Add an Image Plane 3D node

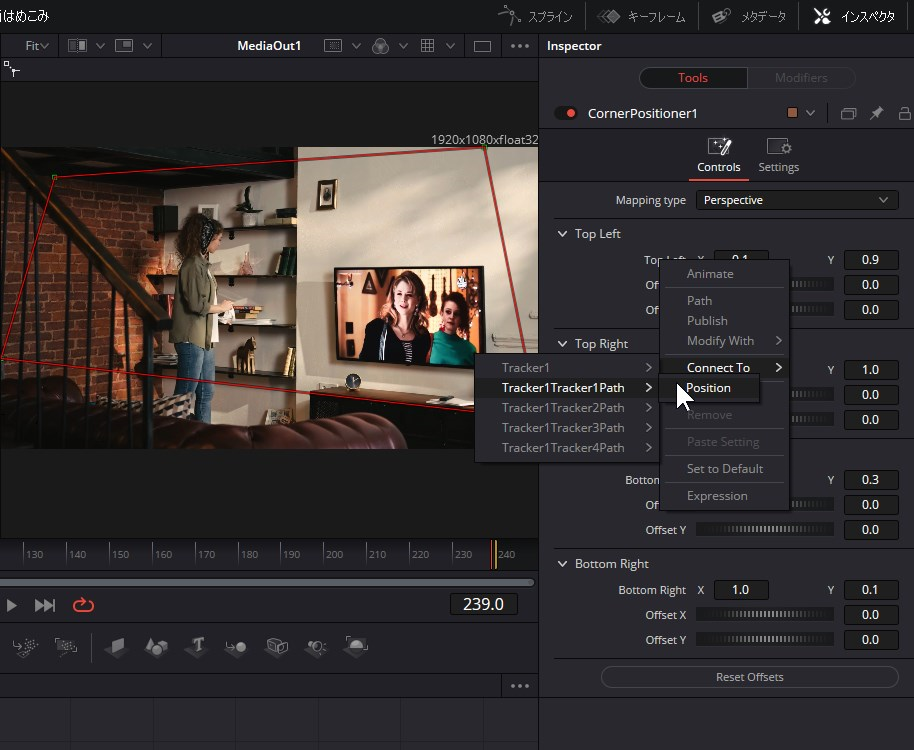click(x=116, y=647)
